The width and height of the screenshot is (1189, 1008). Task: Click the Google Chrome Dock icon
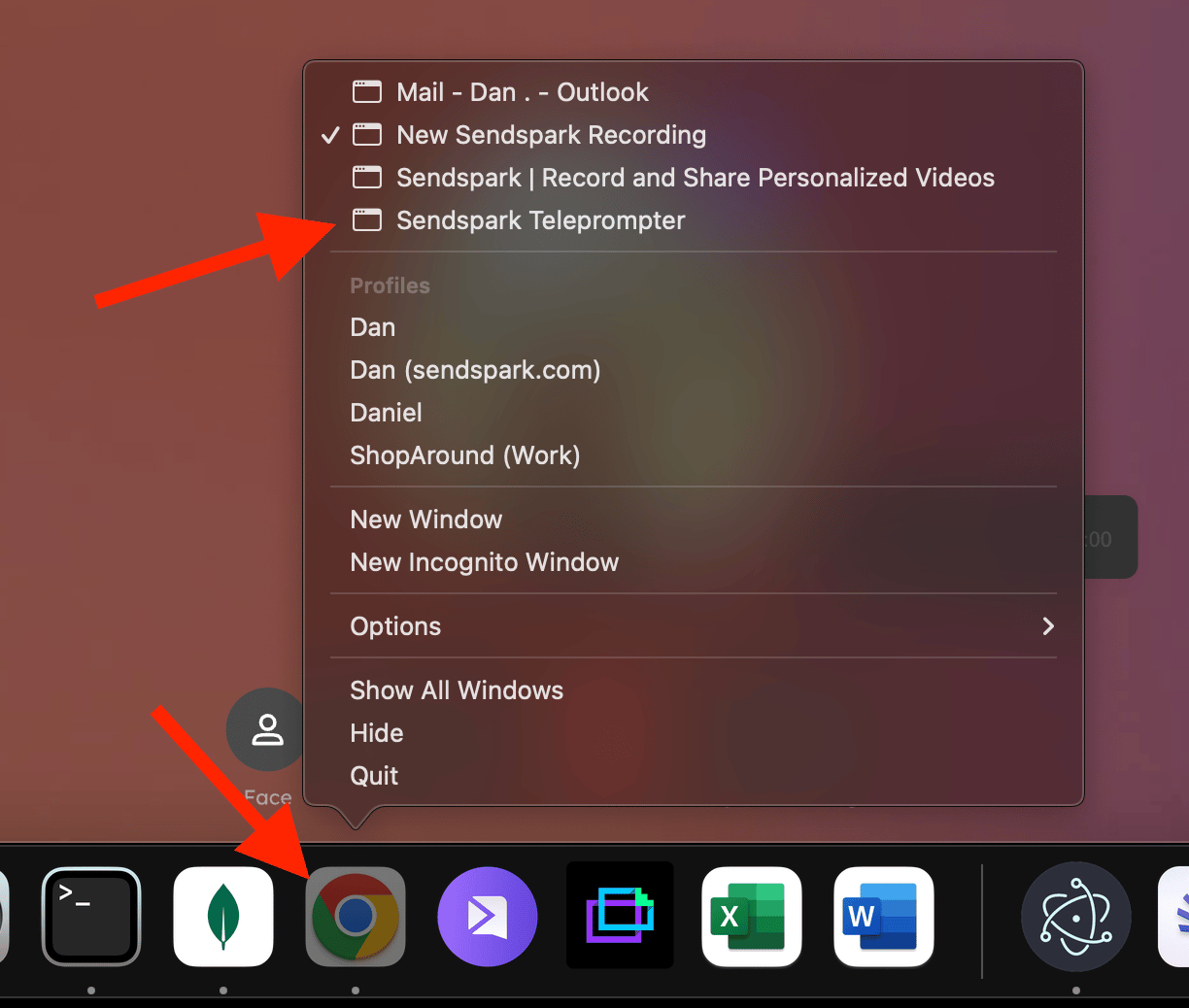pos(356,917)
